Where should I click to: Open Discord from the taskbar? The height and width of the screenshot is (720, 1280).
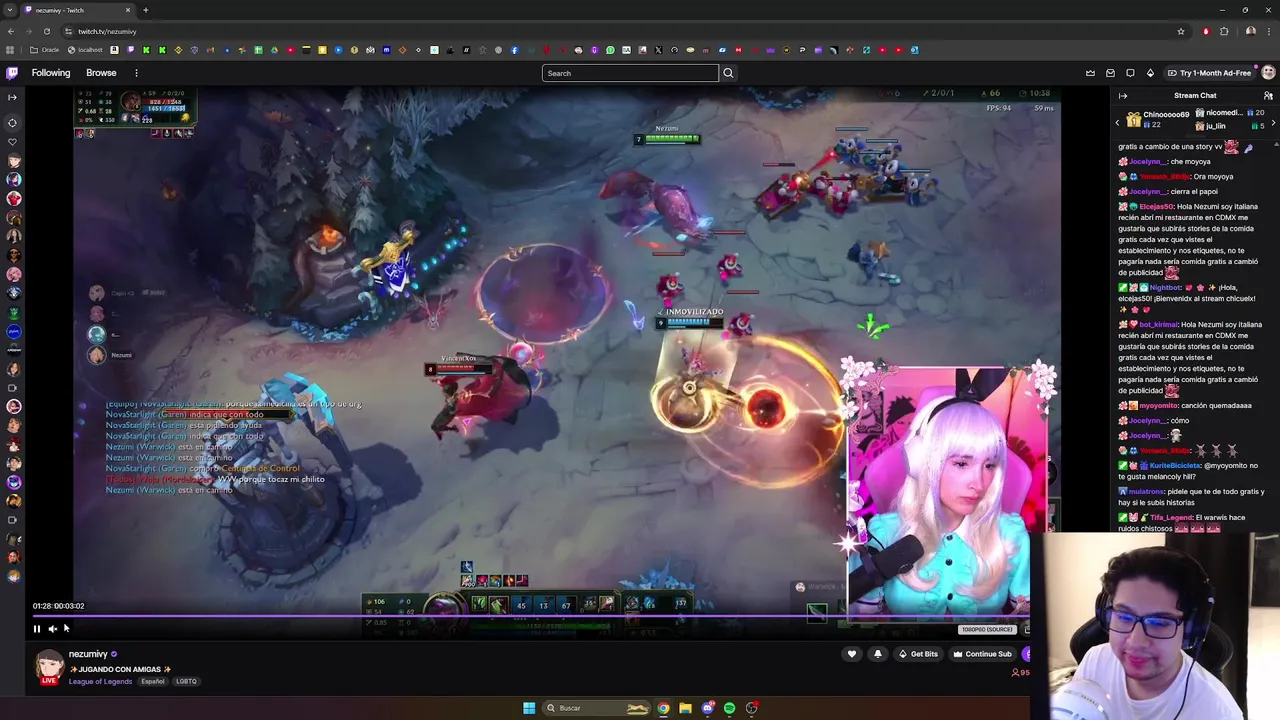coord(707,708)
